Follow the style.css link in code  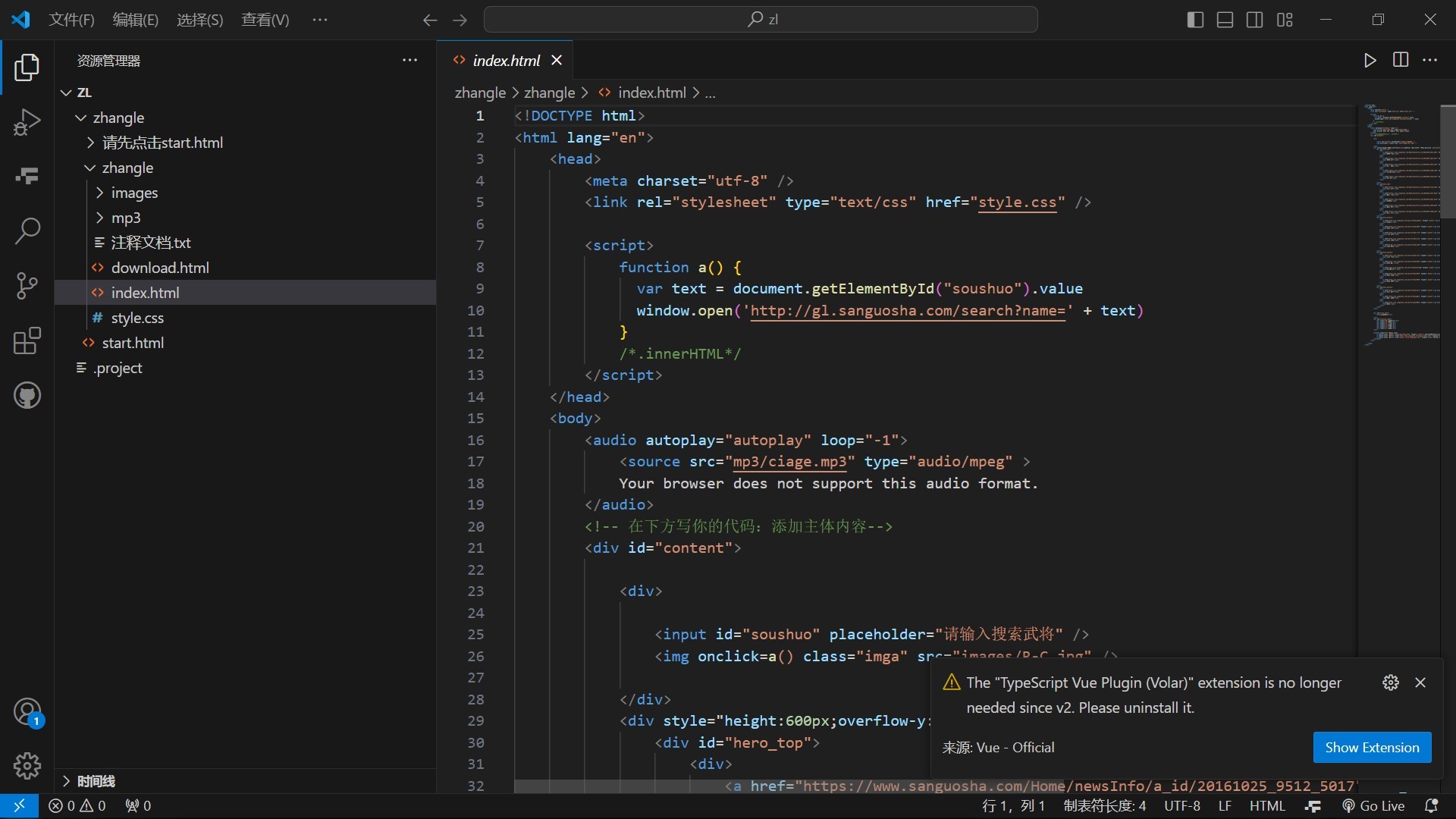(1017, 202)
